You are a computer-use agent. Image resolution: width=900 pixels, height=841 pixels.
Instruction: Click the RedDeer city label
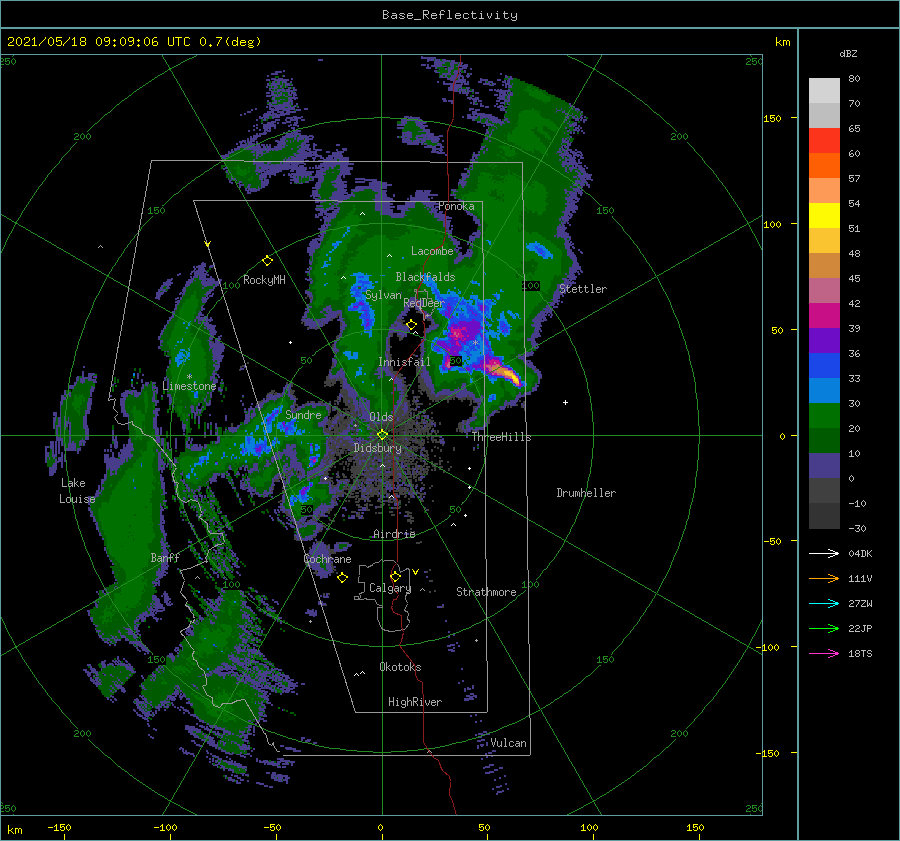click(424, 303)
